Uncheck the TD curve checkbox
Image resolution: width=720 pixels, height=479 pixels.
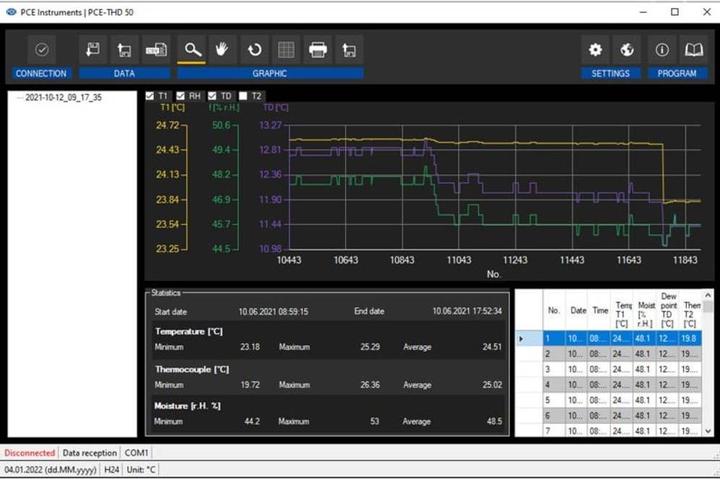[x=212, y=96]
